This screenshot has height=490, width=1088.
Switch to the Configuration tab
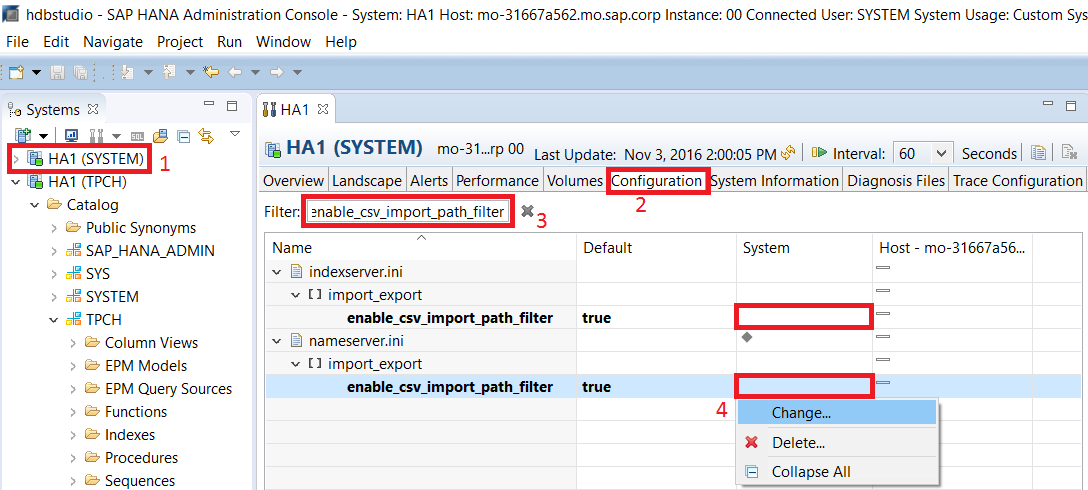[656, 181]
